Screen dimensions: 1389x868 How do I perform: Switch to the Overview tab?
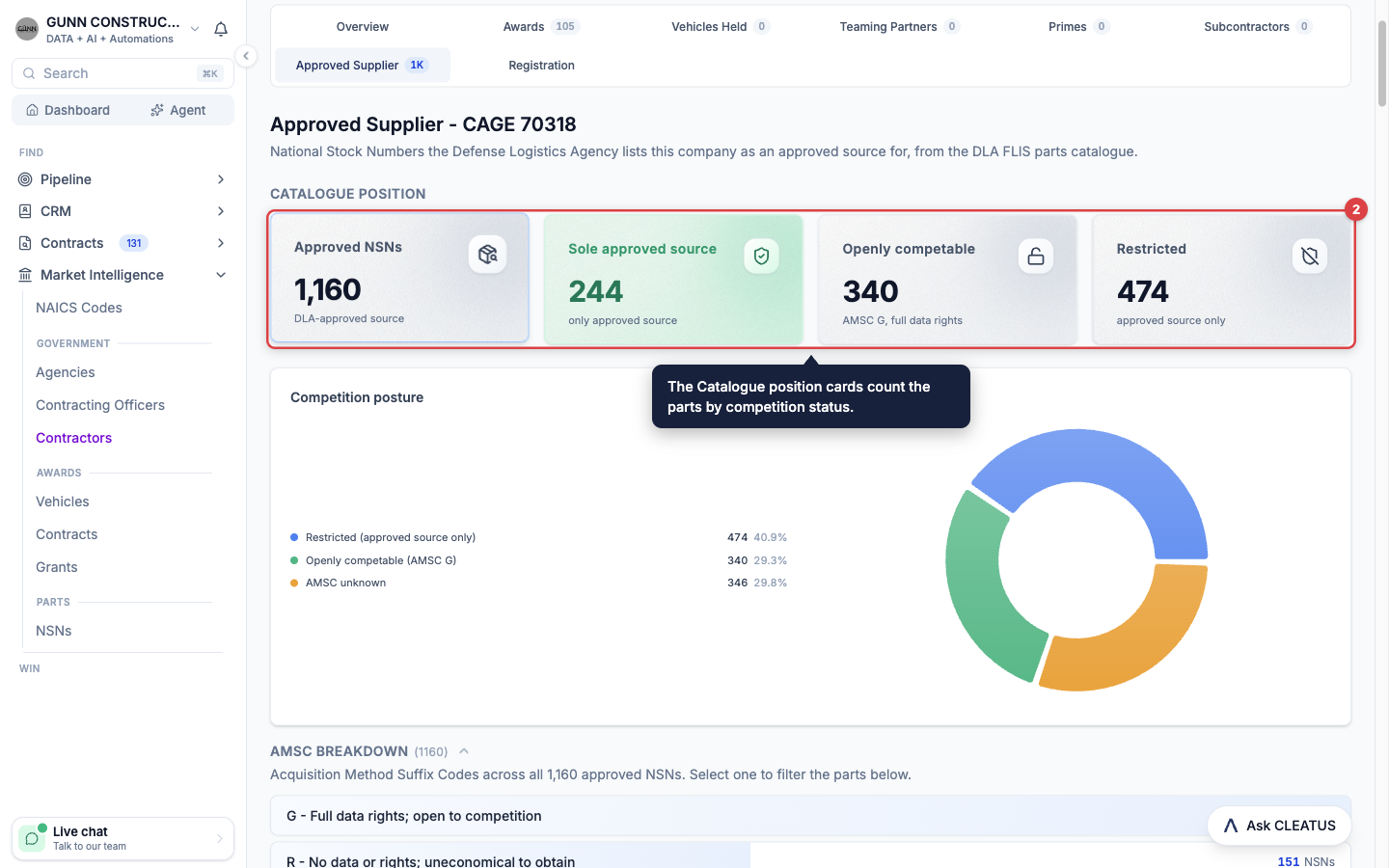click(x=363, y=27)
